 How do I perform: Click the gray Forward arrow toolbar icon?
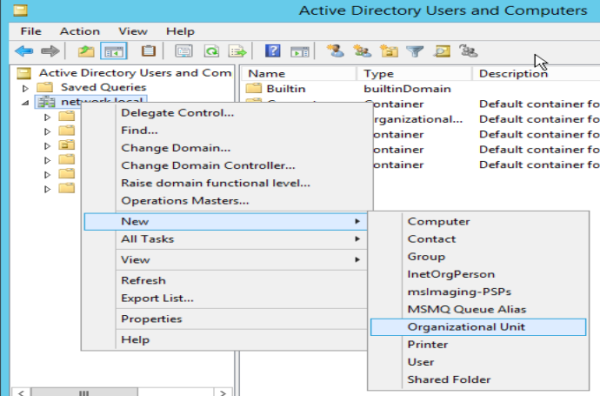[50, 51]
